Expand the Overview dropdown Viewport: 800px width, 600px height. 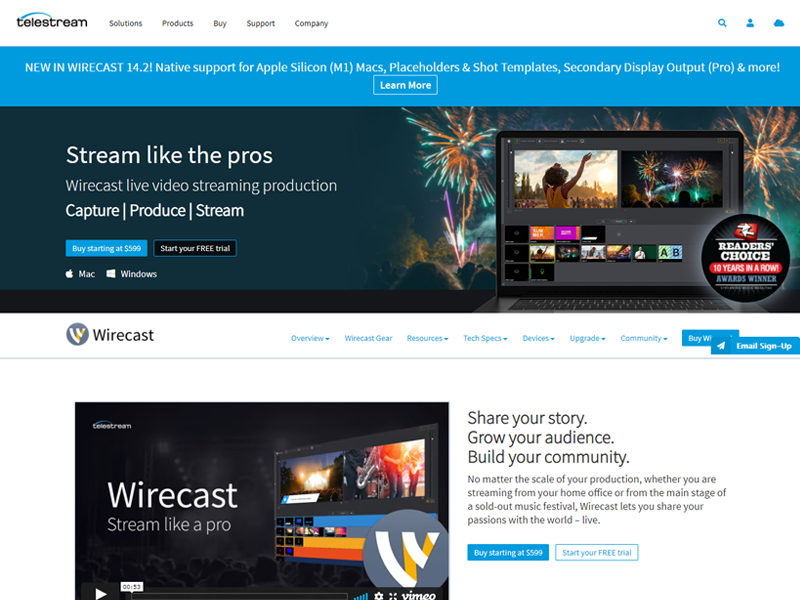(310, 338)
